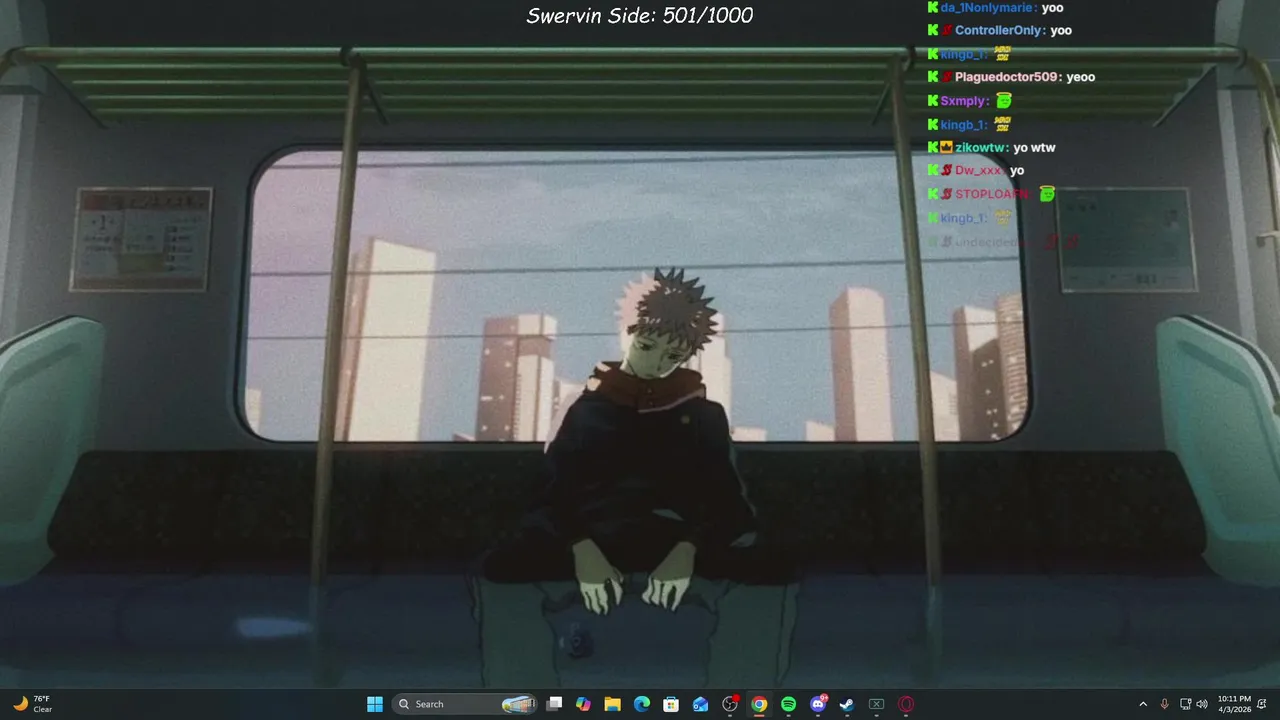
Task: Open Outlook from the taskbar
Action: pos(701,704)
